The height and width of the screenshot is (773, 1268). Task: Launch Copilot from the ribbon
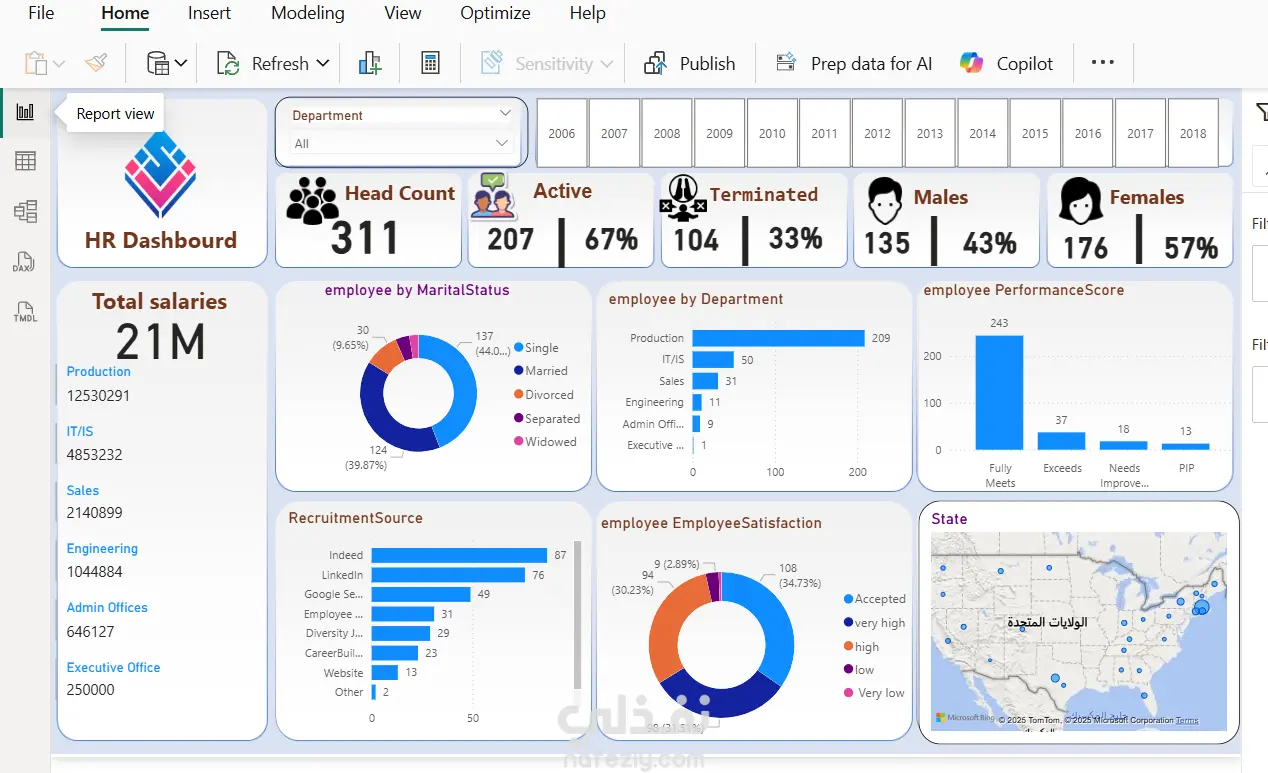tap(1006, 63)
